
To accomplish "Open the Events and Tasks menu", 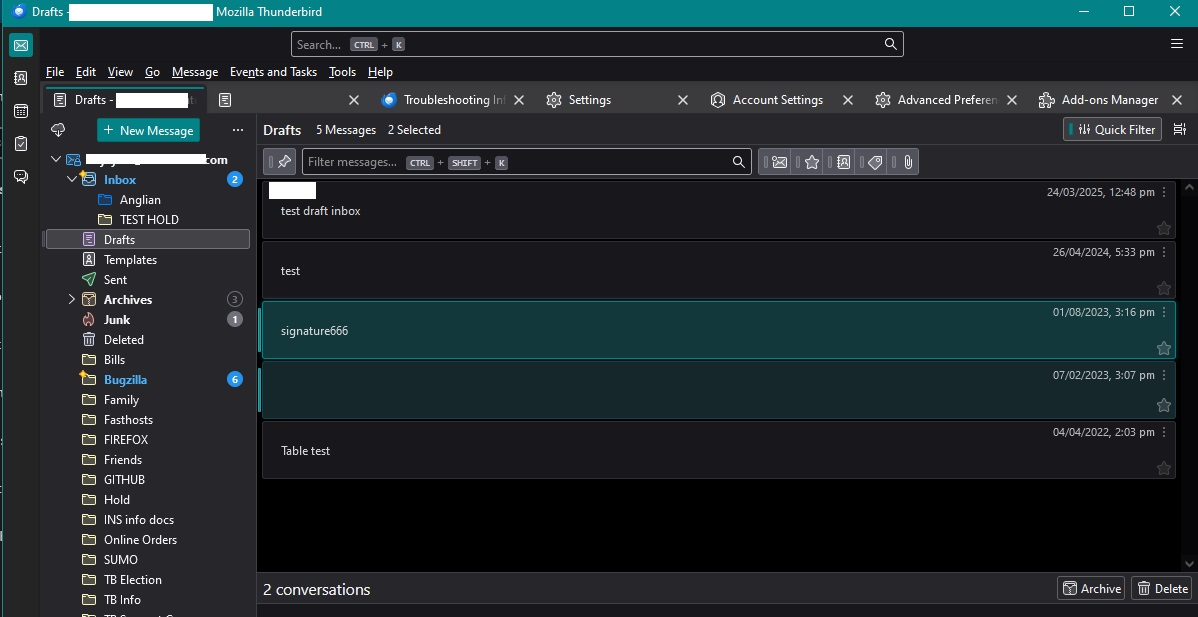I will pos(273,72).
